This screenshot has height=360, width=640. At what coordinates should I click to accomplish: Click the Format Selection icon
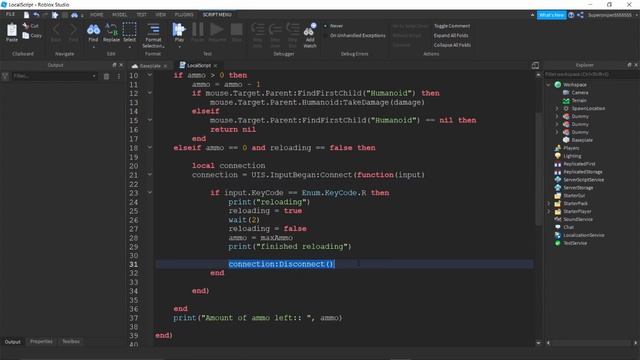153,29
